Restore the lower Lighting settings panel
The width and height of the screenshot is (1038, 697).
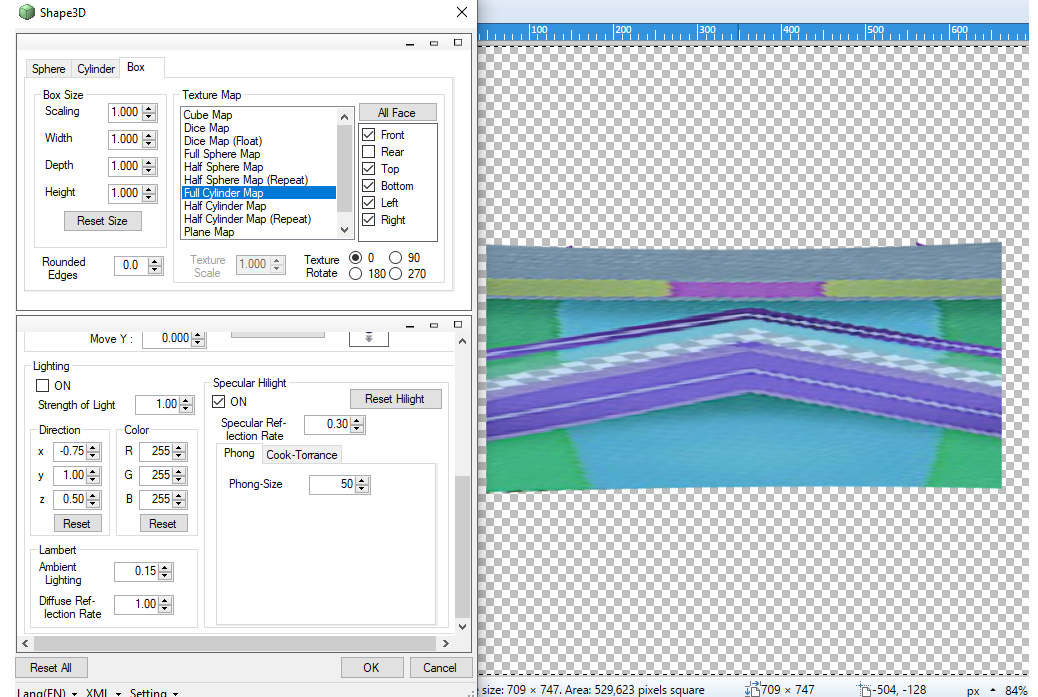point(434,325)
